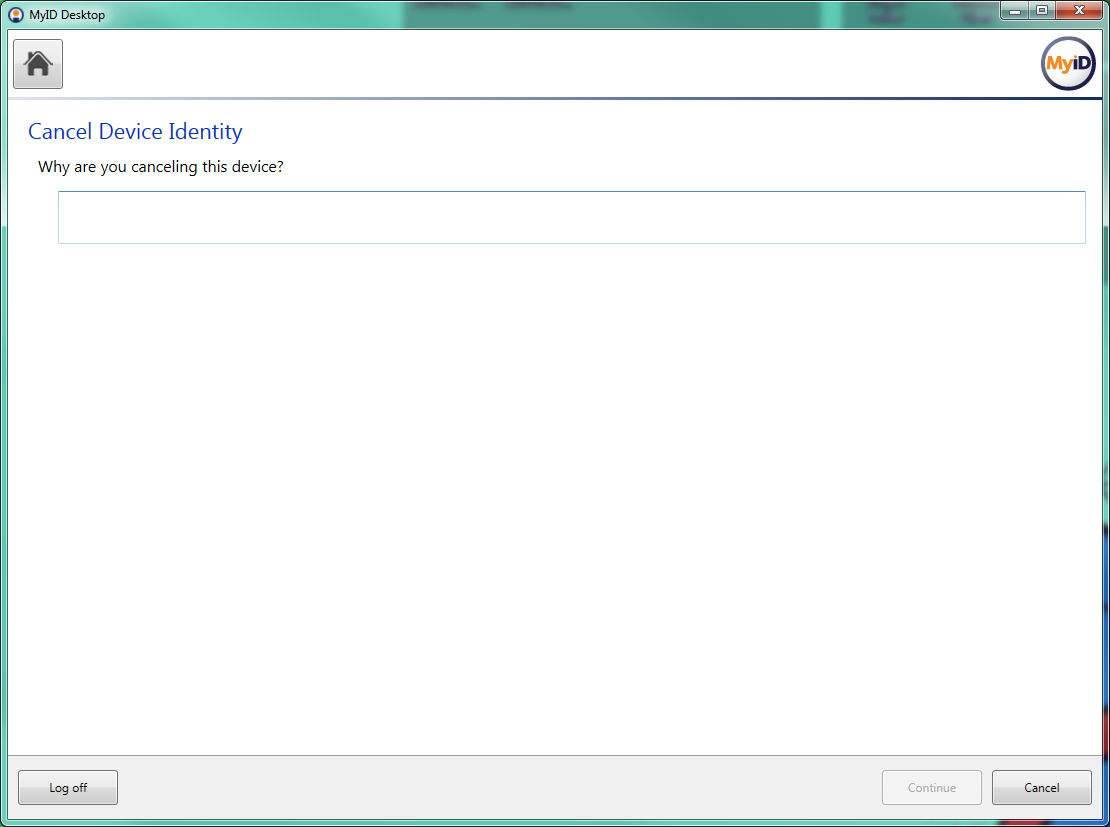Focus the cancellation reason text box
The width and height of the screenshot is (1110, 827).
(x=571, y=217)
